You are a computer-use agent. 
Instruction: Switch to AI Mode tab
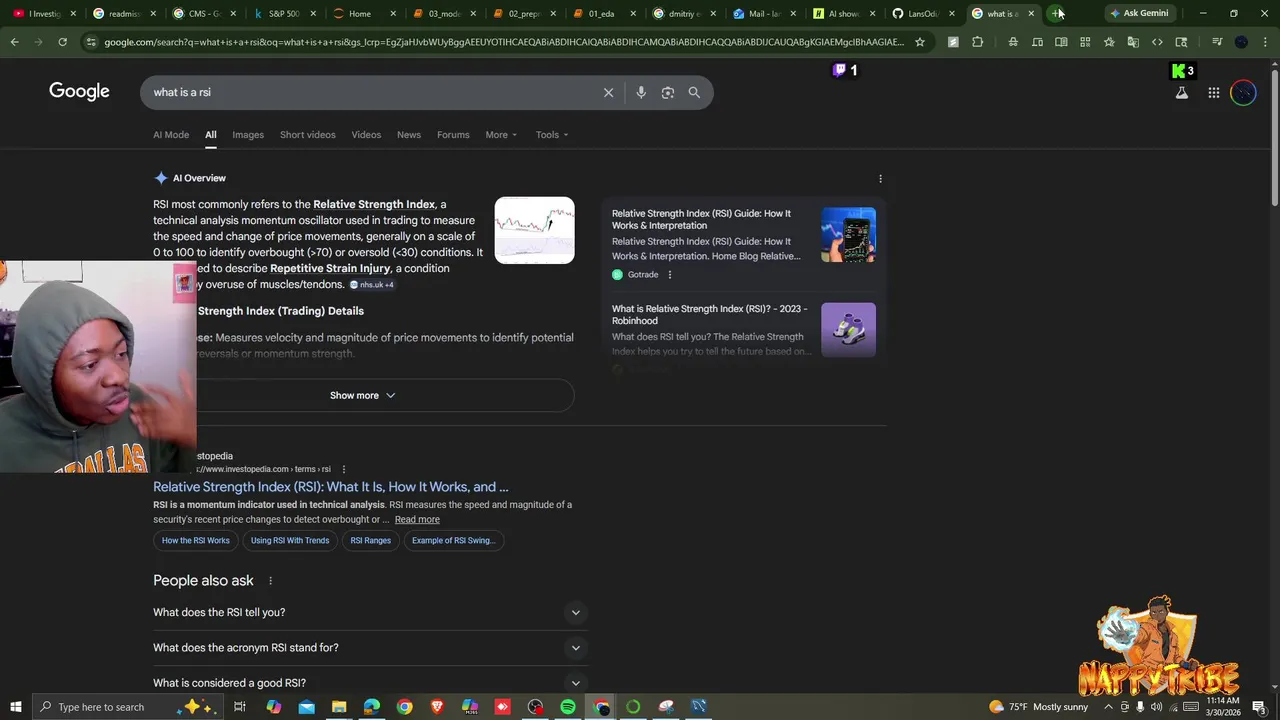point(171,135)
